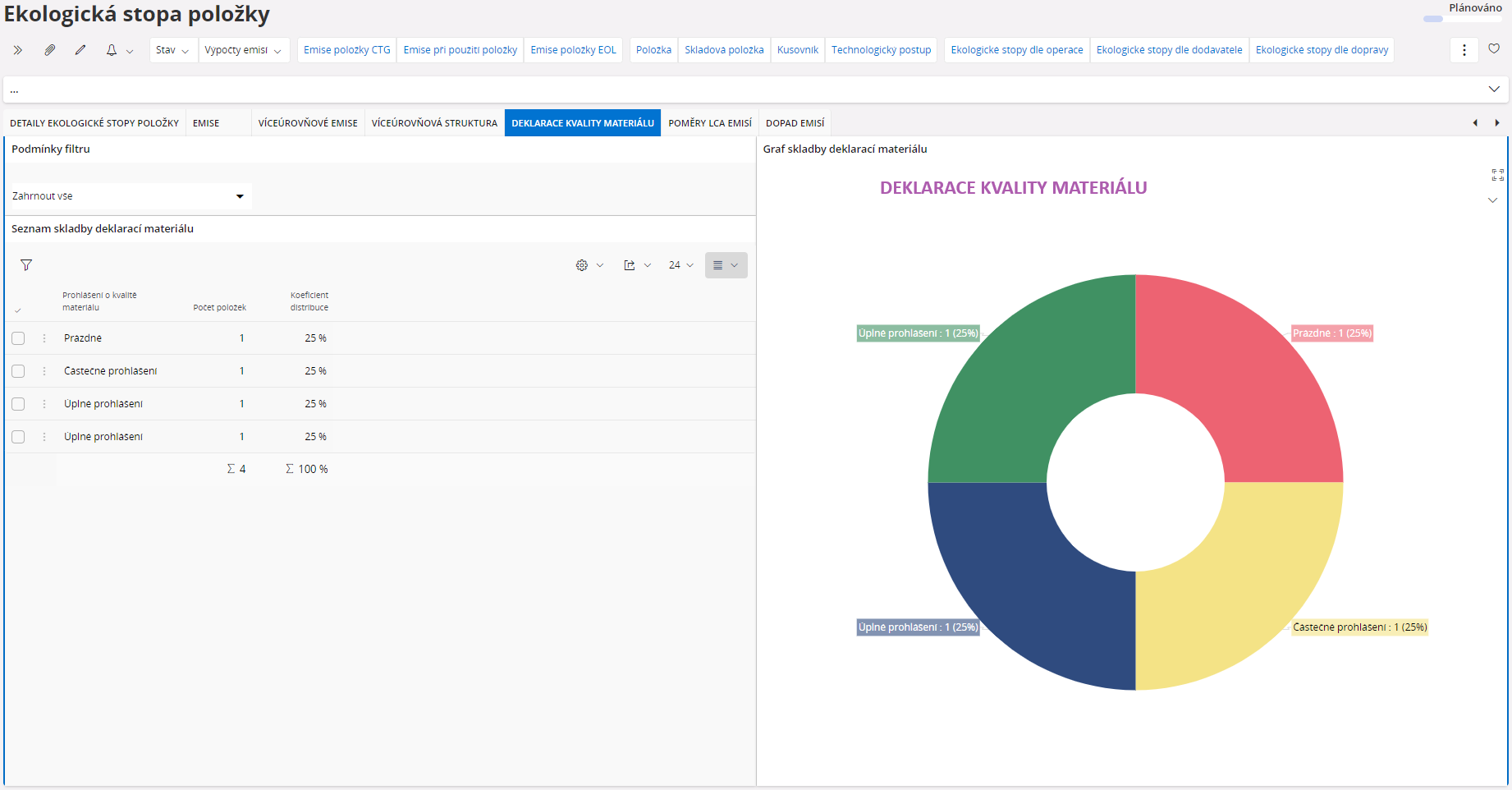The width and height of the screenshot is (1512, 790).
Task: Toggle the last Uplne prohlaseni row checkbox
Action: click(18, 437)
